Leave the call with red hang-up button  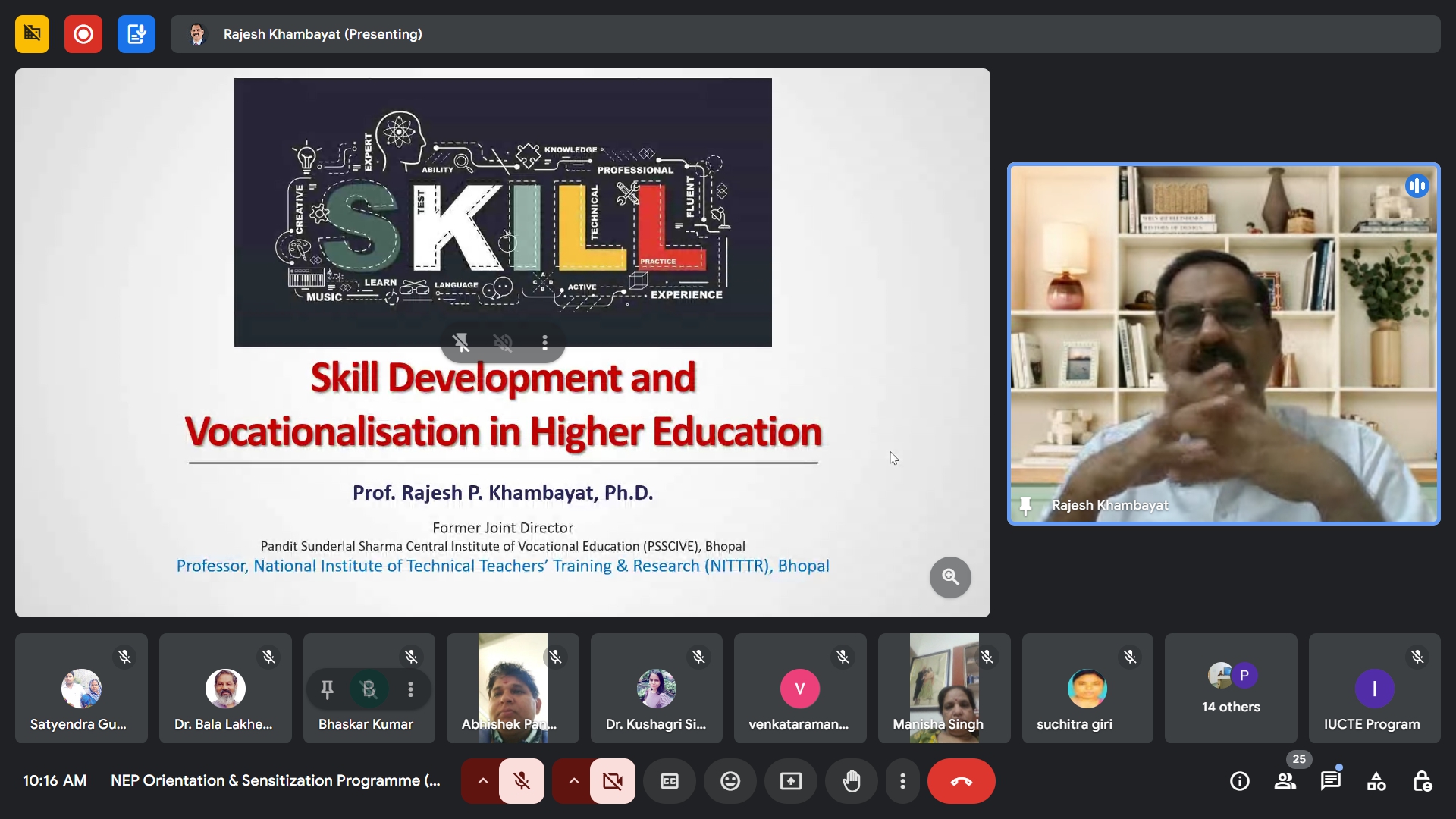[x=961, y=781]
